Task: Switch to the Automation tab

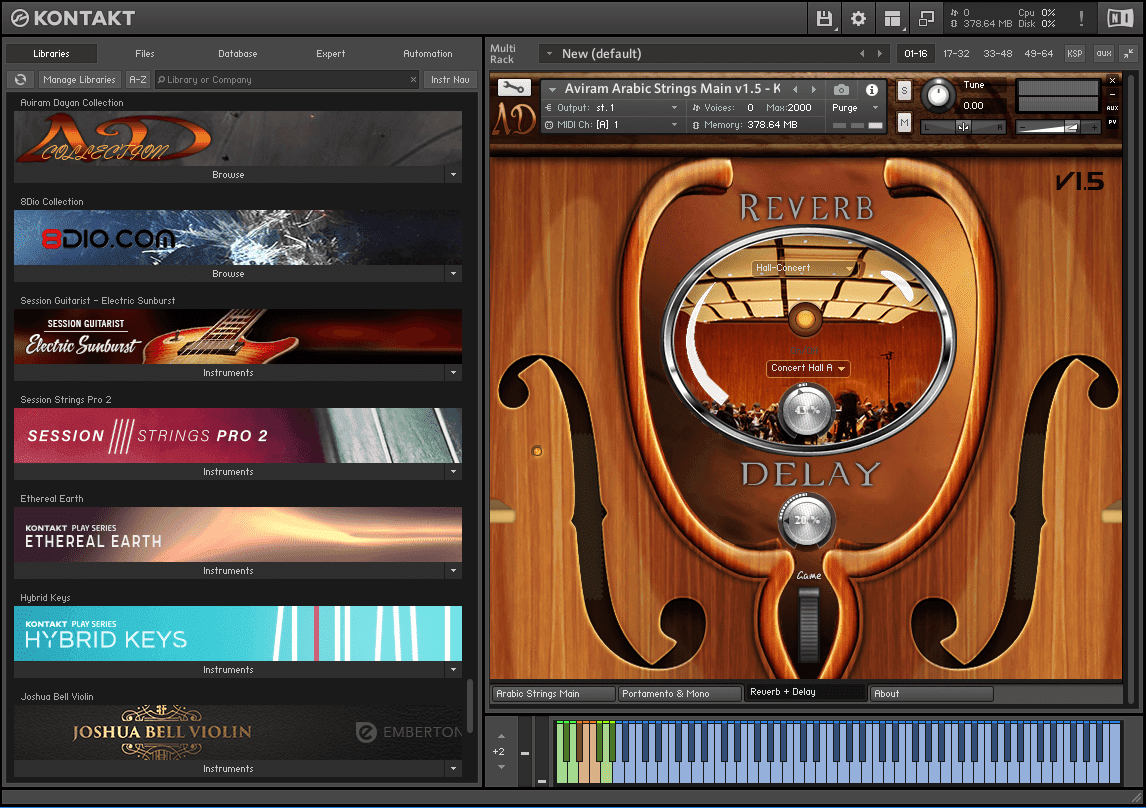Action: pos(428,53)
